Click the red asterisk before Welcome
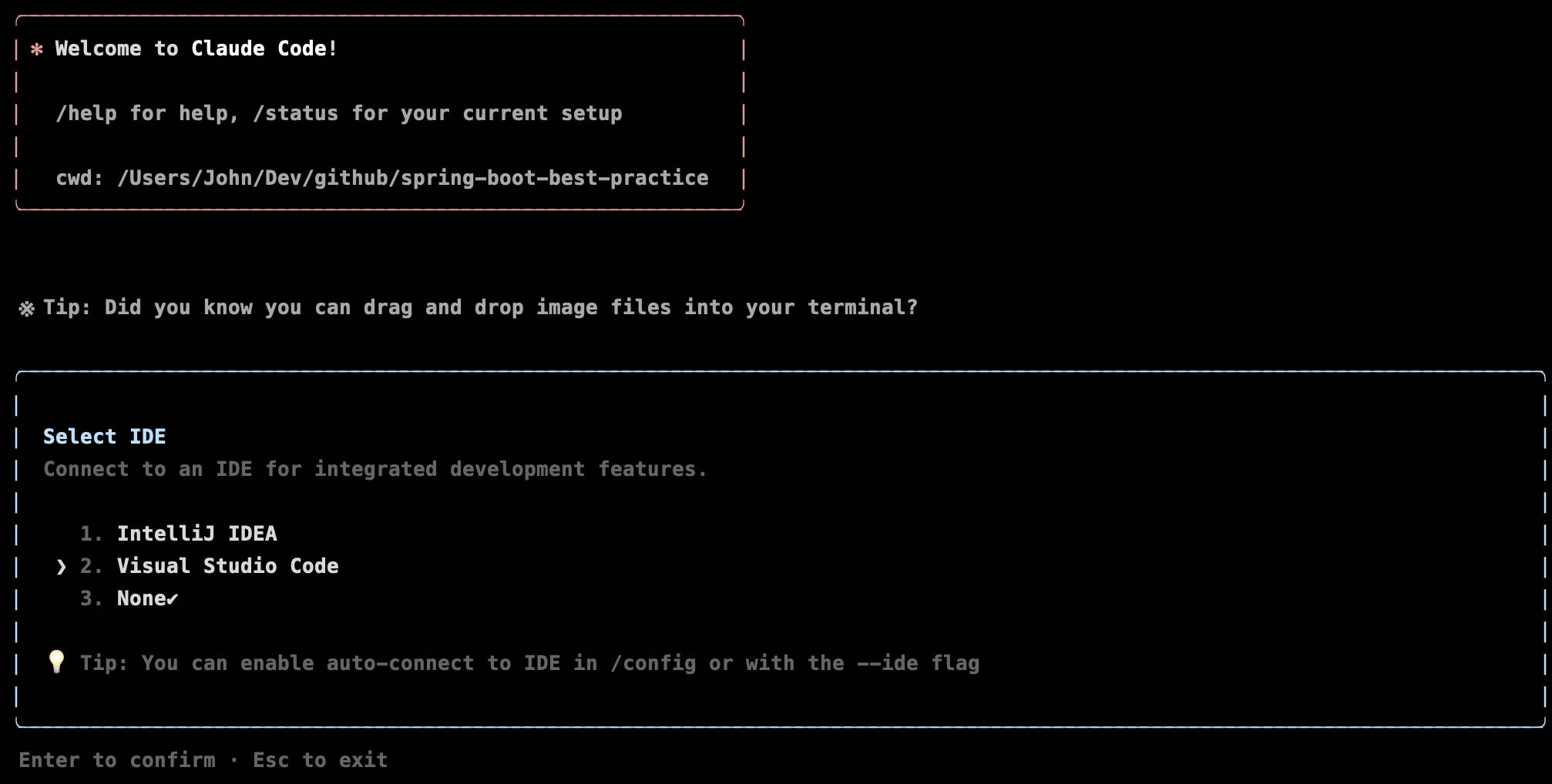1552x784 pixels. pyautogui.click(x=36, y=49)
